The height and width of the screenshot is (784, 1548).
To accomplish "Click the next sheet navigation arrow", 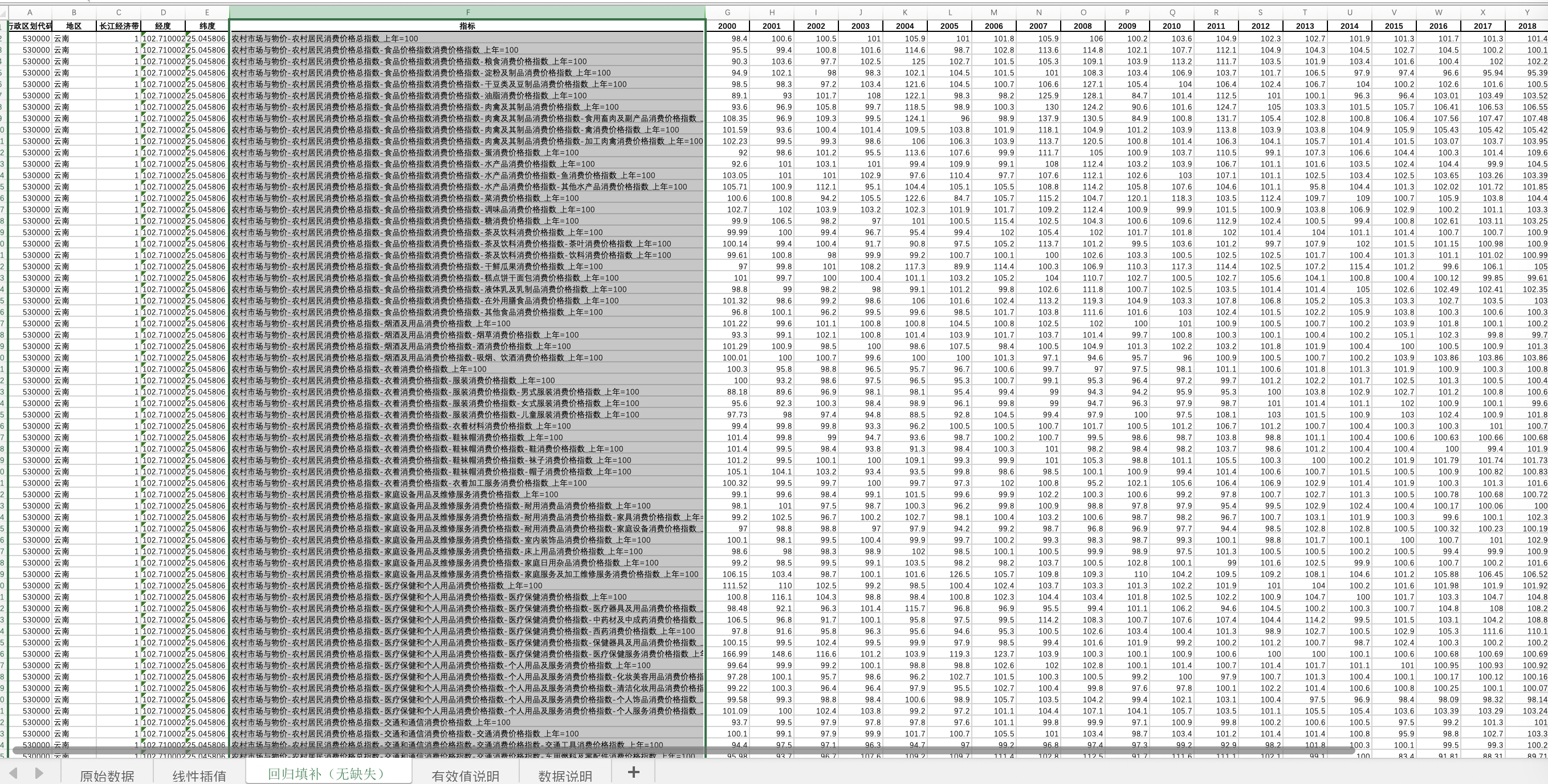I will [39, 773].
